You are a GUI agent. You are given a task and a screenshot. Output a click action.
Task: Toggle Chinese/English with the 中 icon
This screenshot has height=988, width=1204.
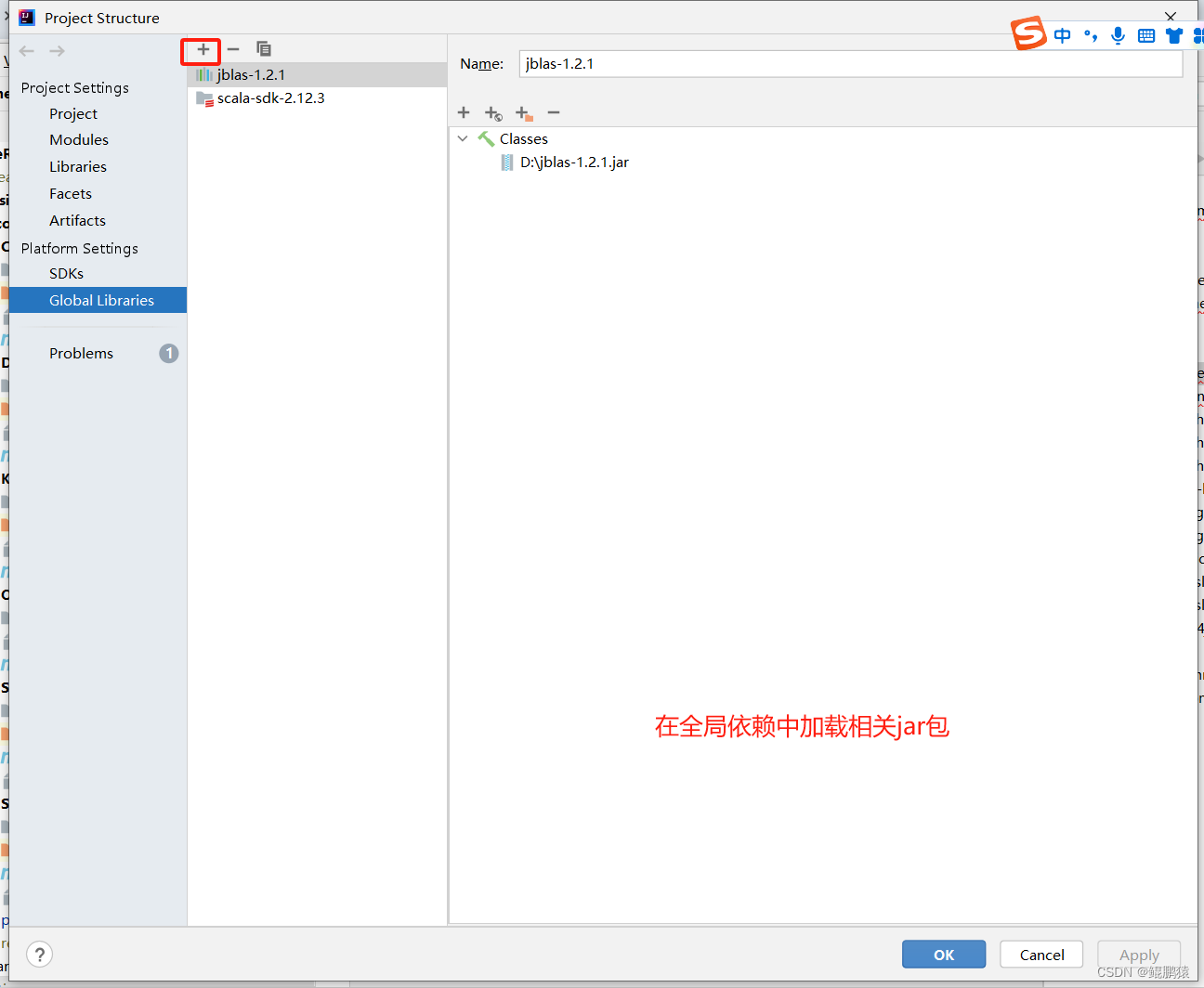coord(1062,35)
